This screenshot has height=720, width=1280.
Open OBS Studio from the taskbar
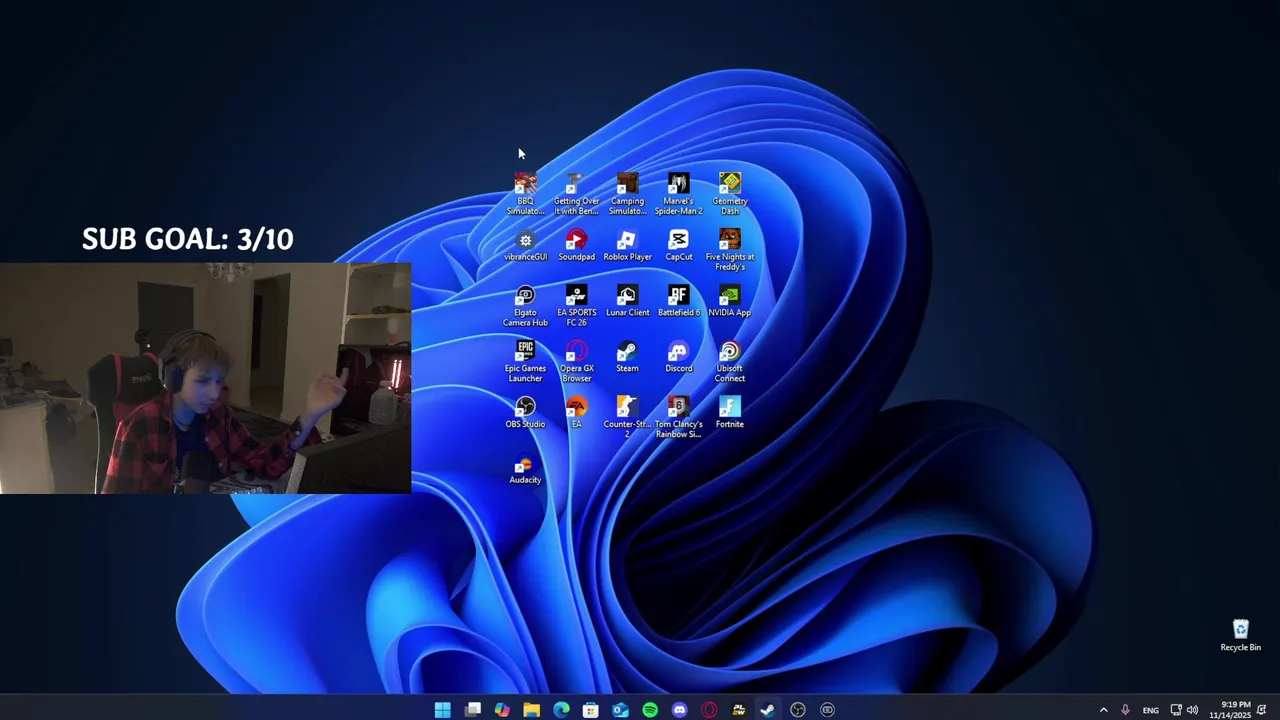(x=798, y=710)
